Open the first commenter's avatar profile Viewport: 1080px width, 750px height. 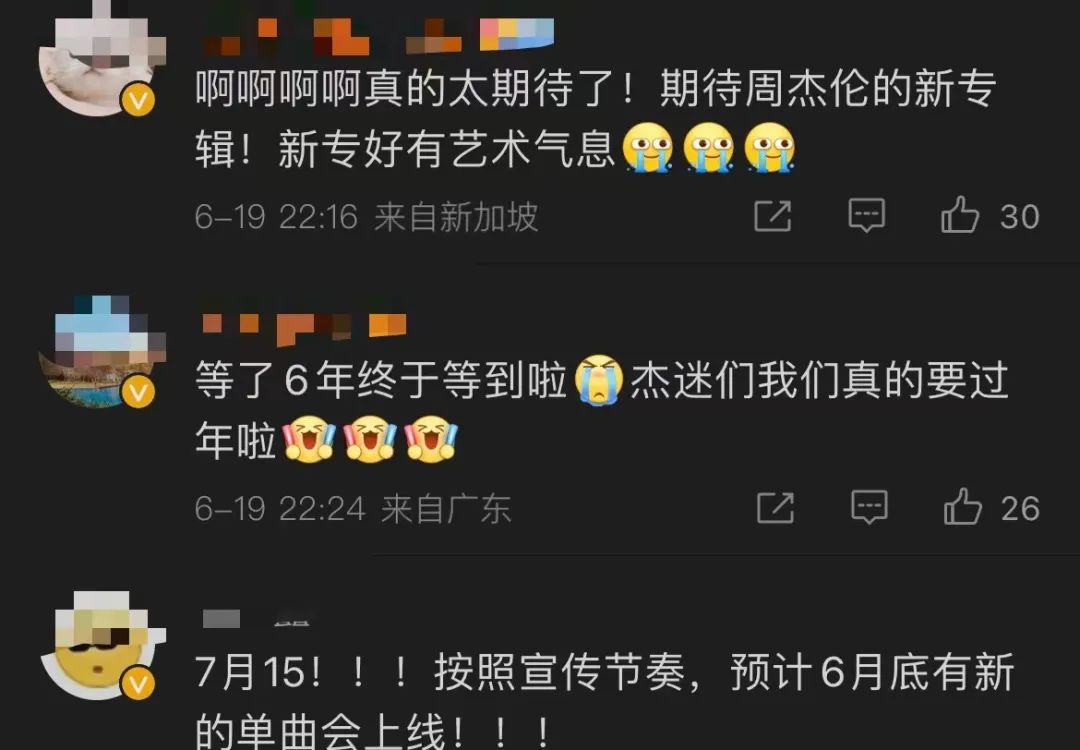coord(102,59)
